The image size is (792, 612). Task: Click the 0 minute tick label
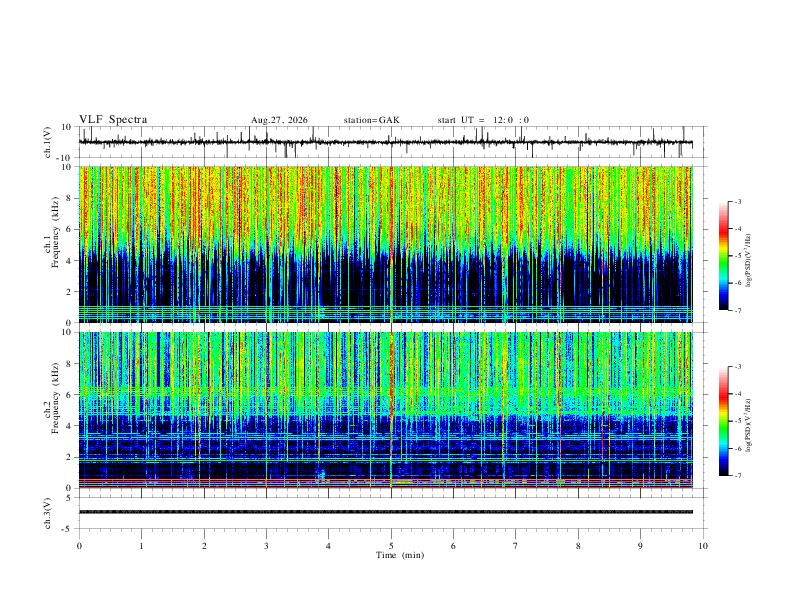(79, 546)
